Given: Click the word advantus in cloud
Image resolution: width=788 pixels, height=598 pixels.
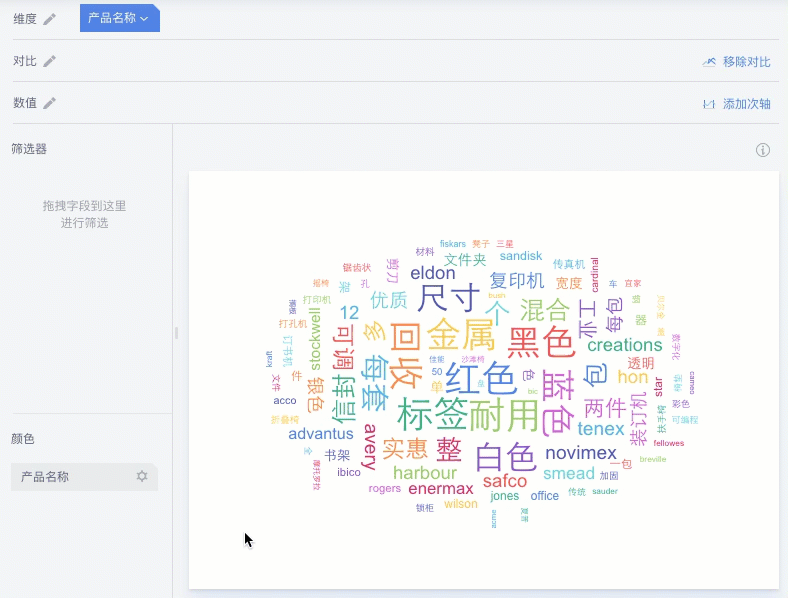Looking at the screenshot, I should point(321,434).
